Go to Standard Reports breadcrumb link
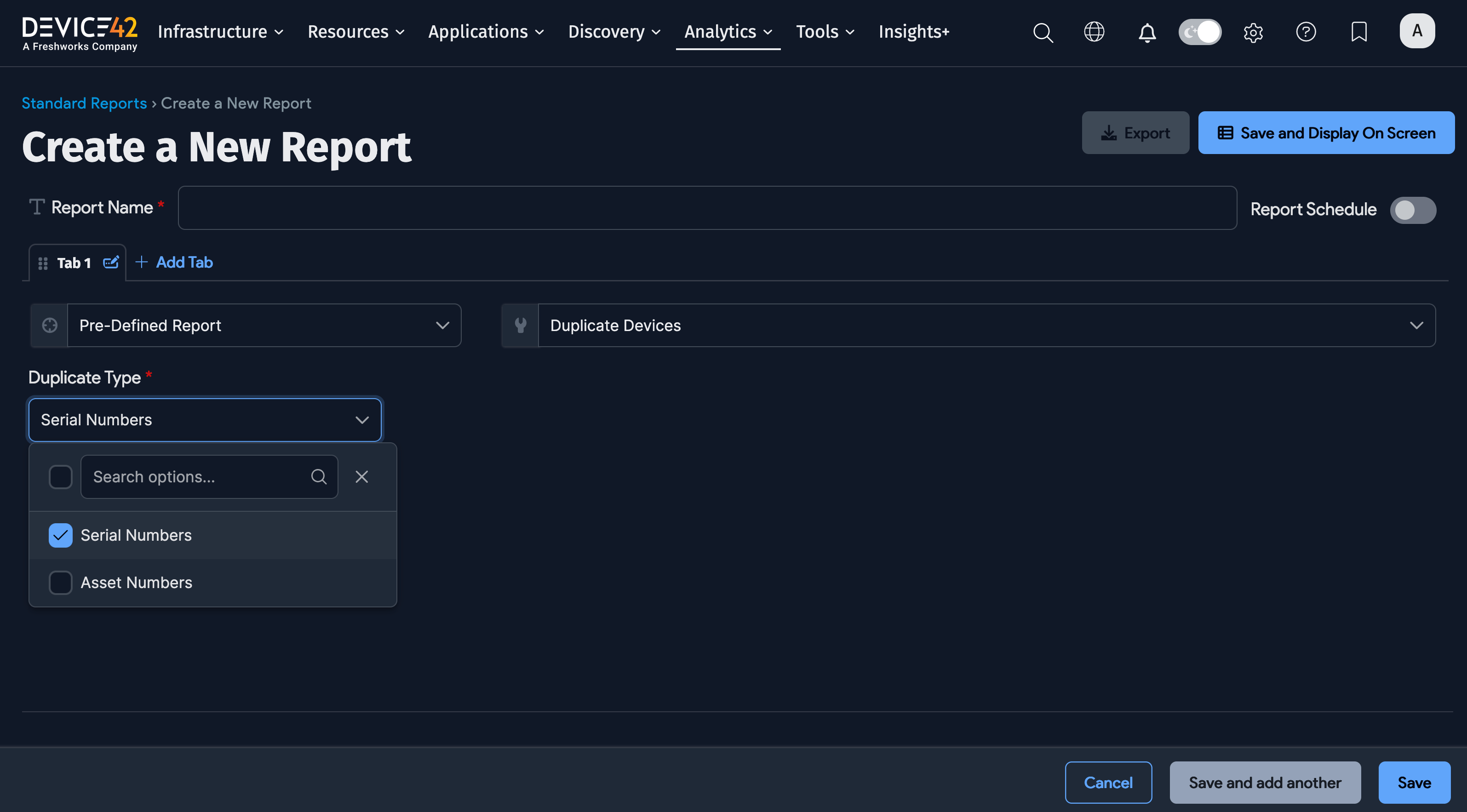Viewport: 1467px width, 812px height. (x=84, y=103)
